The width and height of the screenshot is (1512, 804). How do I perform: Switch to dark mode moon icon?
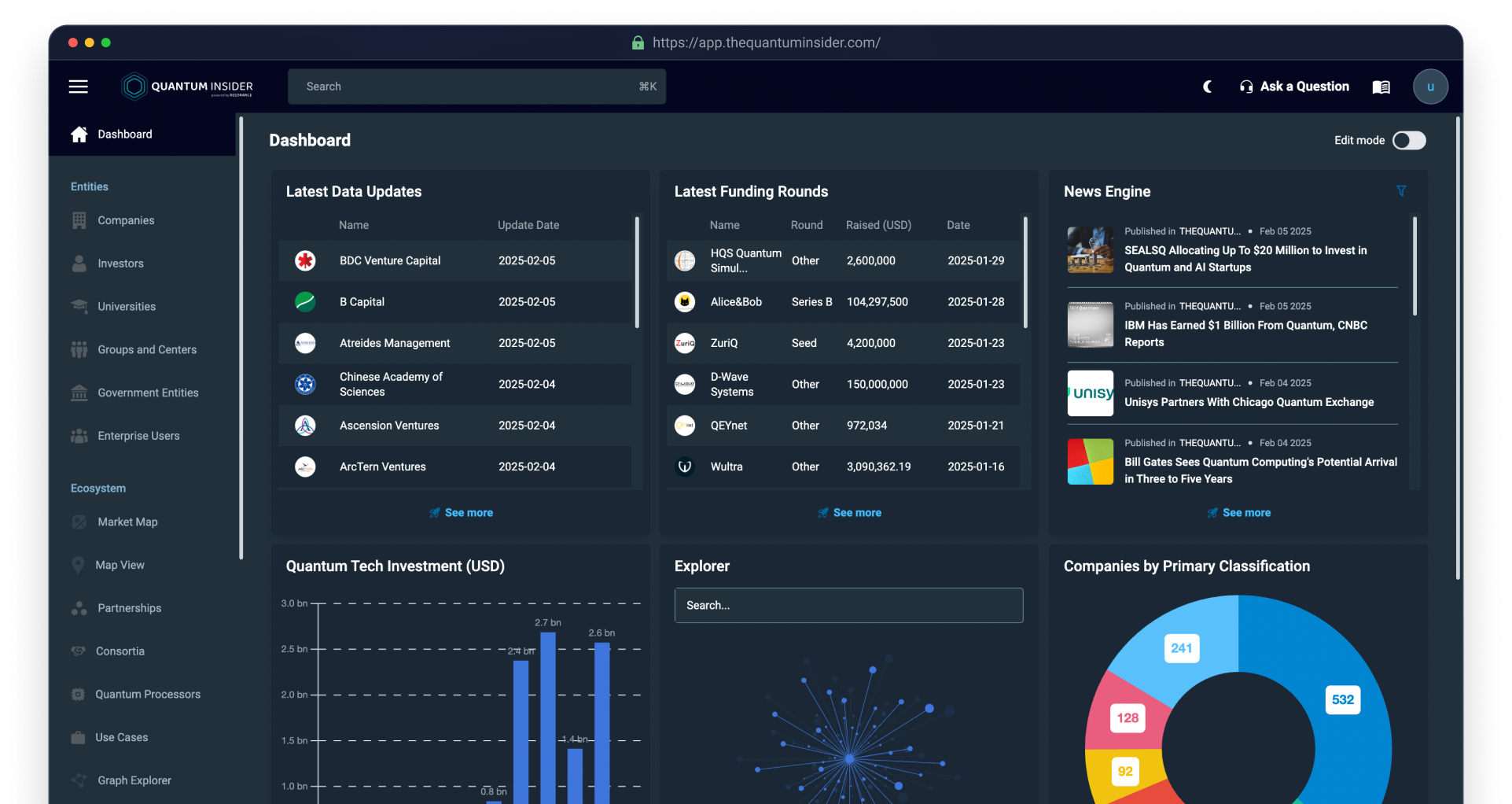click(1208, 87)
